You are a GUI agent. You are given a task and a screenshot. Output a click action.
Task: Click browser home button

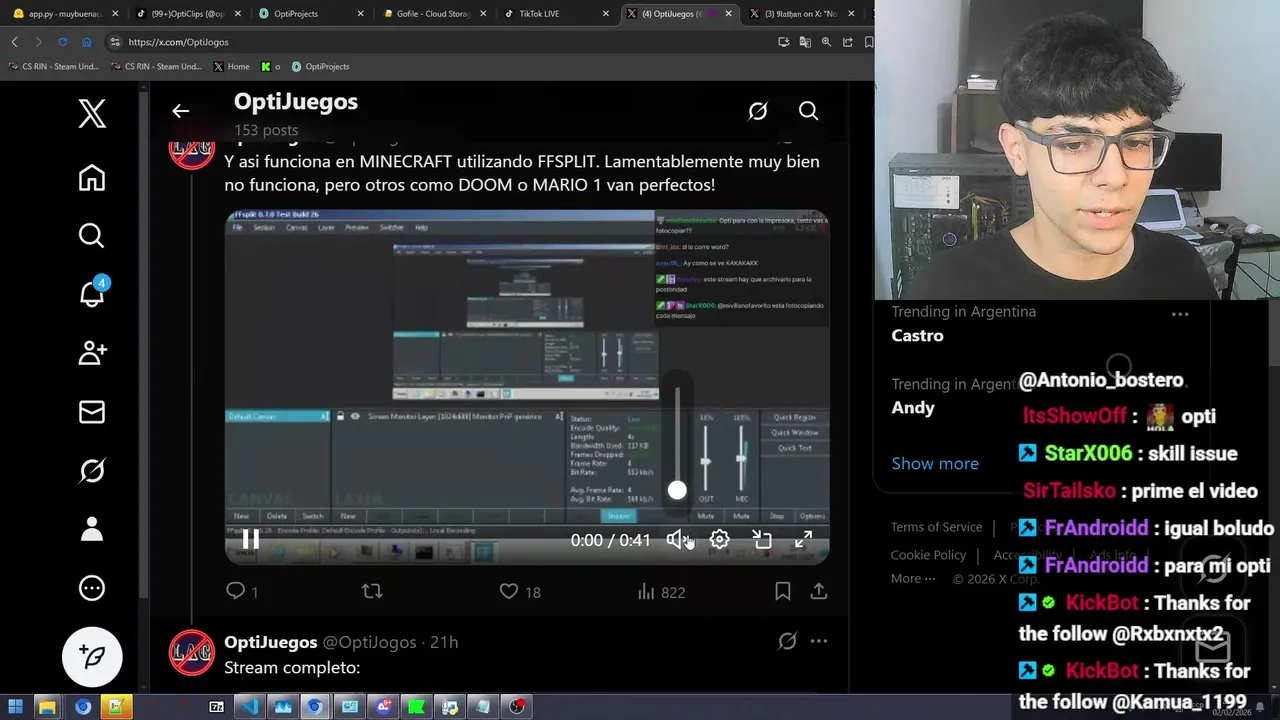[x=86, y=42]
